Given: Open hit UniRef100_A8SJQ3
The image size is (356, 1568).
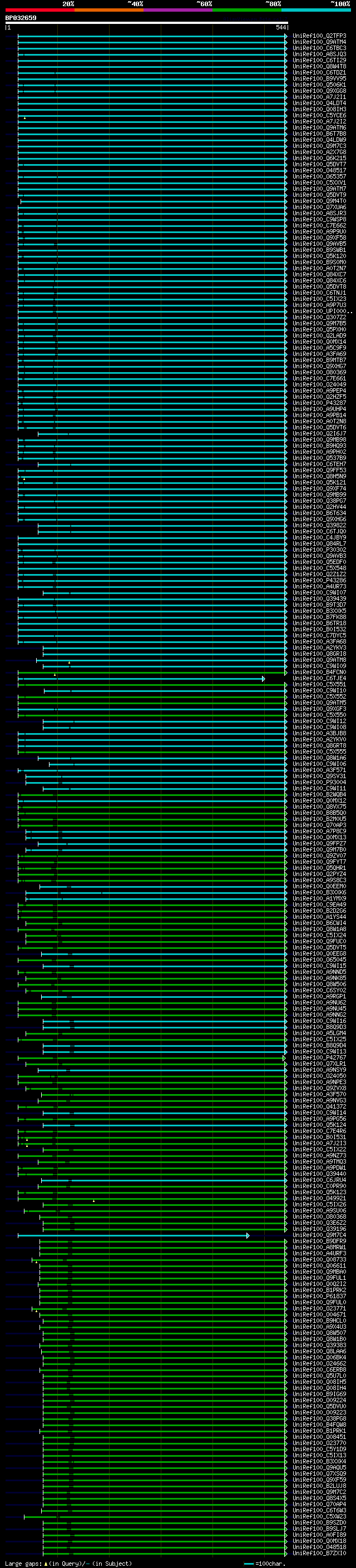Looking at the screenshot, I should [319, 54].
